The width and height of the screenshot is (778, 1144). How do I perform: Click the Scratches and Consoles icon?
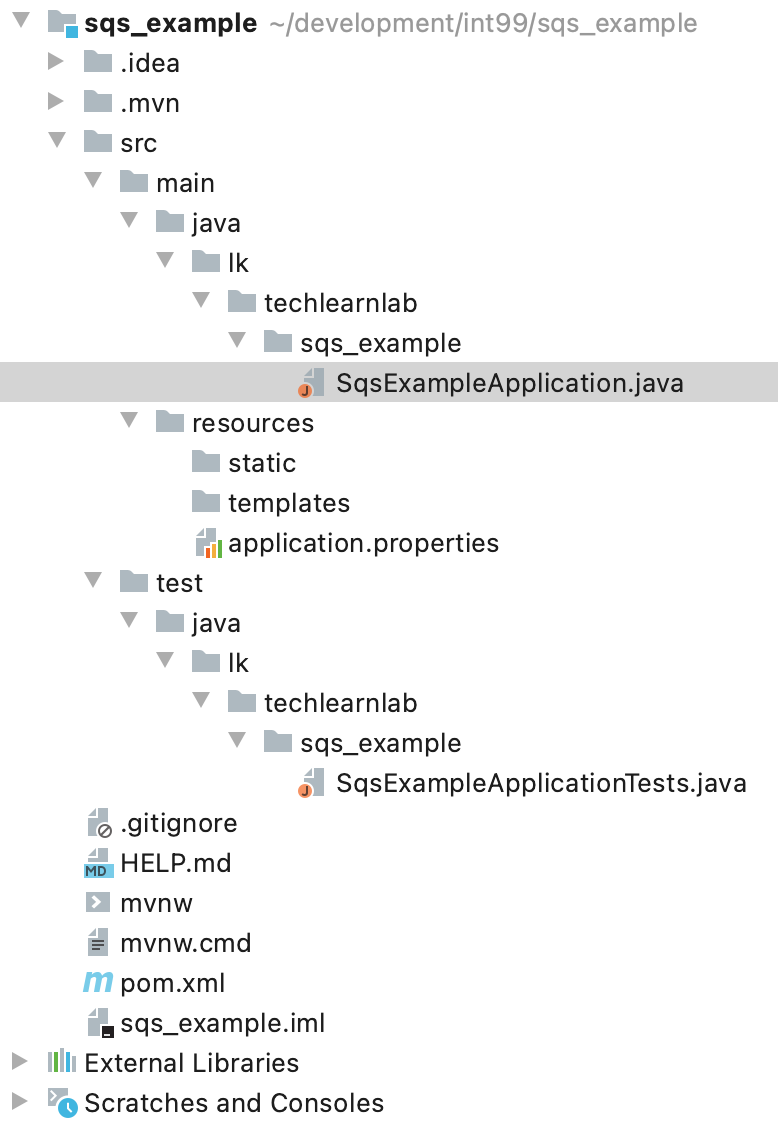point(62,1103)
